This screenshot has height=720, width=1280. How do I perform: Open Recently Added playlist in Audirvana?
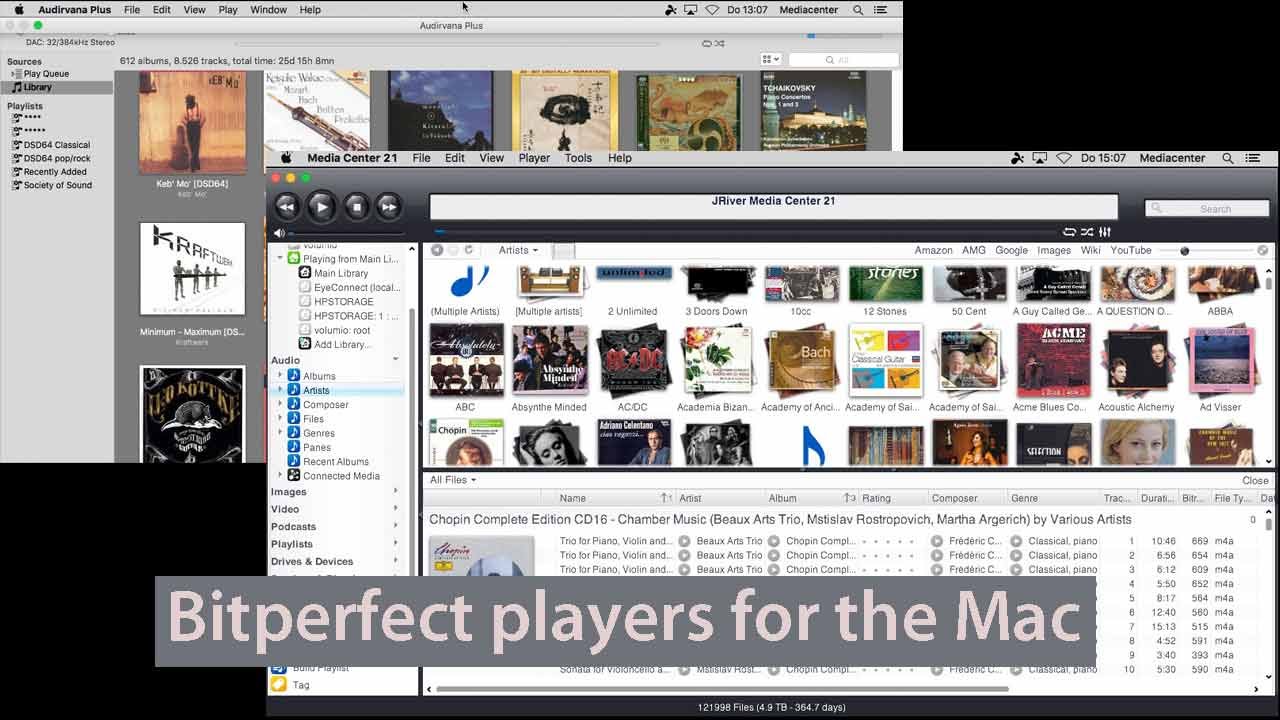coord(55,172)
